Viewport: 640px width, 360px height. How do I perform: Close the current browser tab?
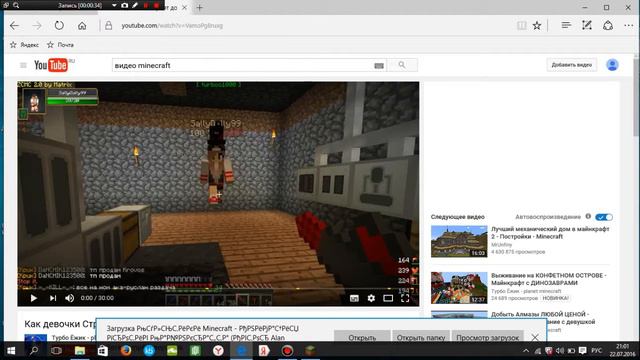184,7
